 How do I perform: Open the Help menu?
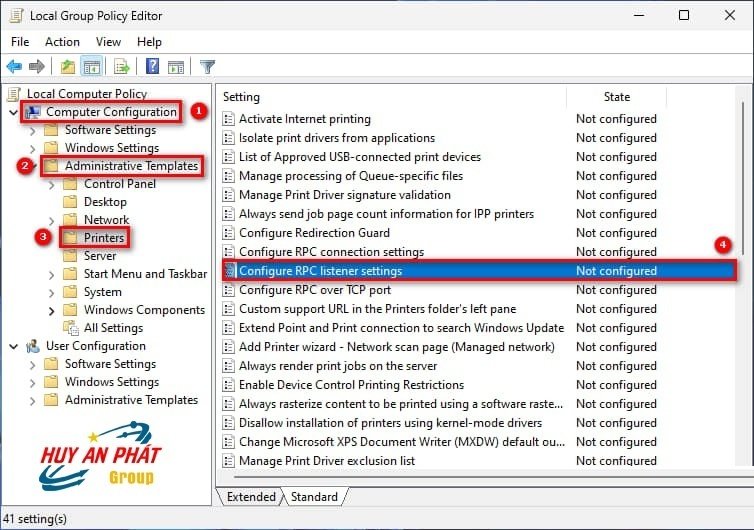point(149,42)
